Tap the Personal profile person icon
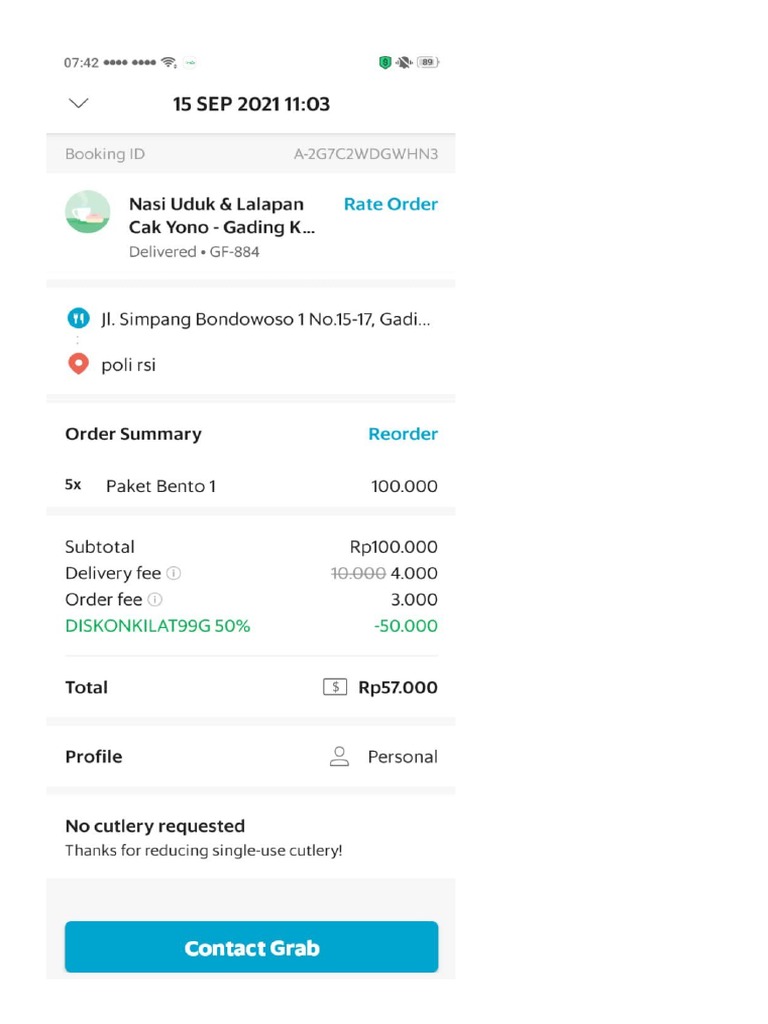 click(339, 757)
